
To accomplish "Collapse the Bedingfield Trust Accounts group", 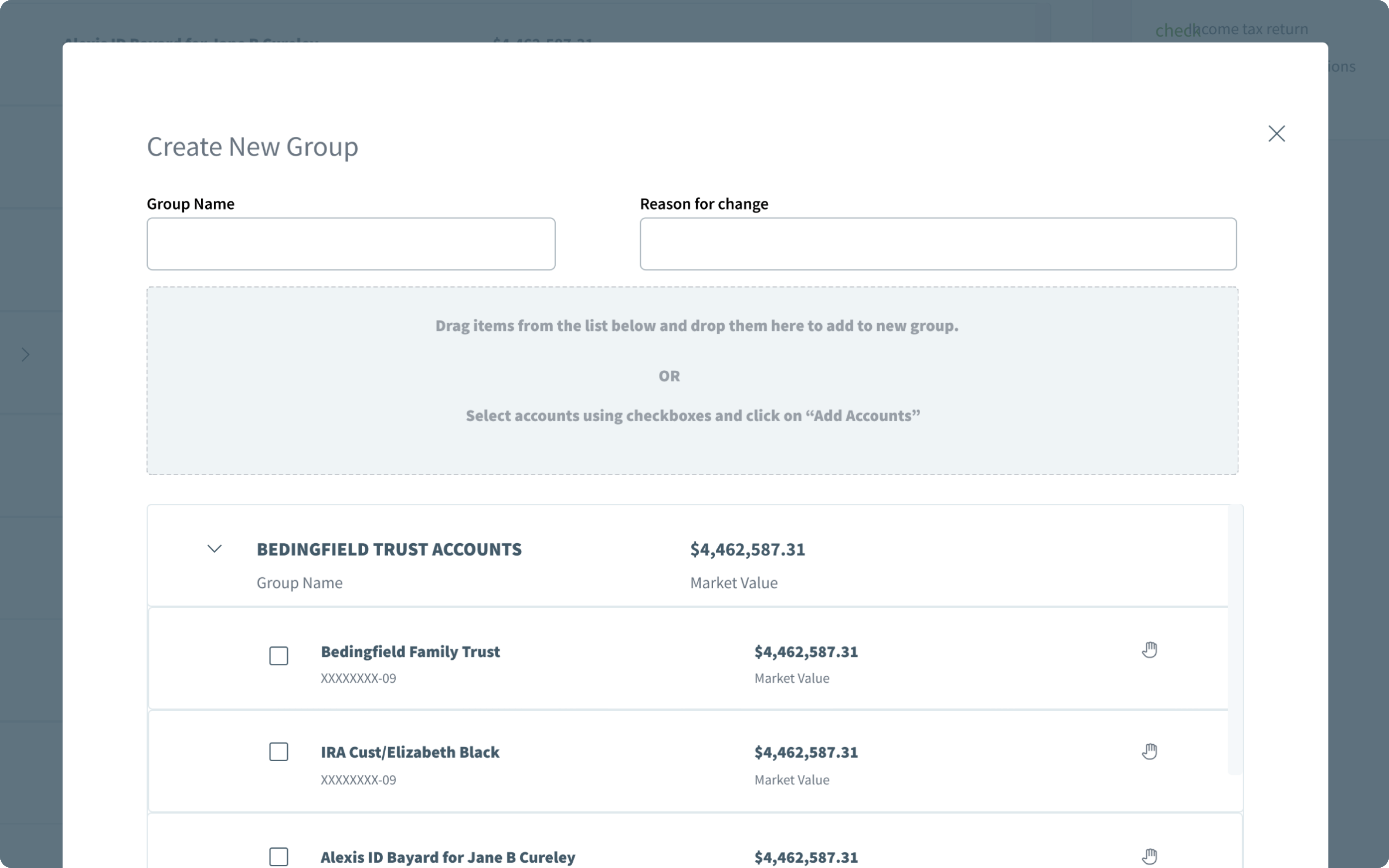I will [x=214, y=549].
